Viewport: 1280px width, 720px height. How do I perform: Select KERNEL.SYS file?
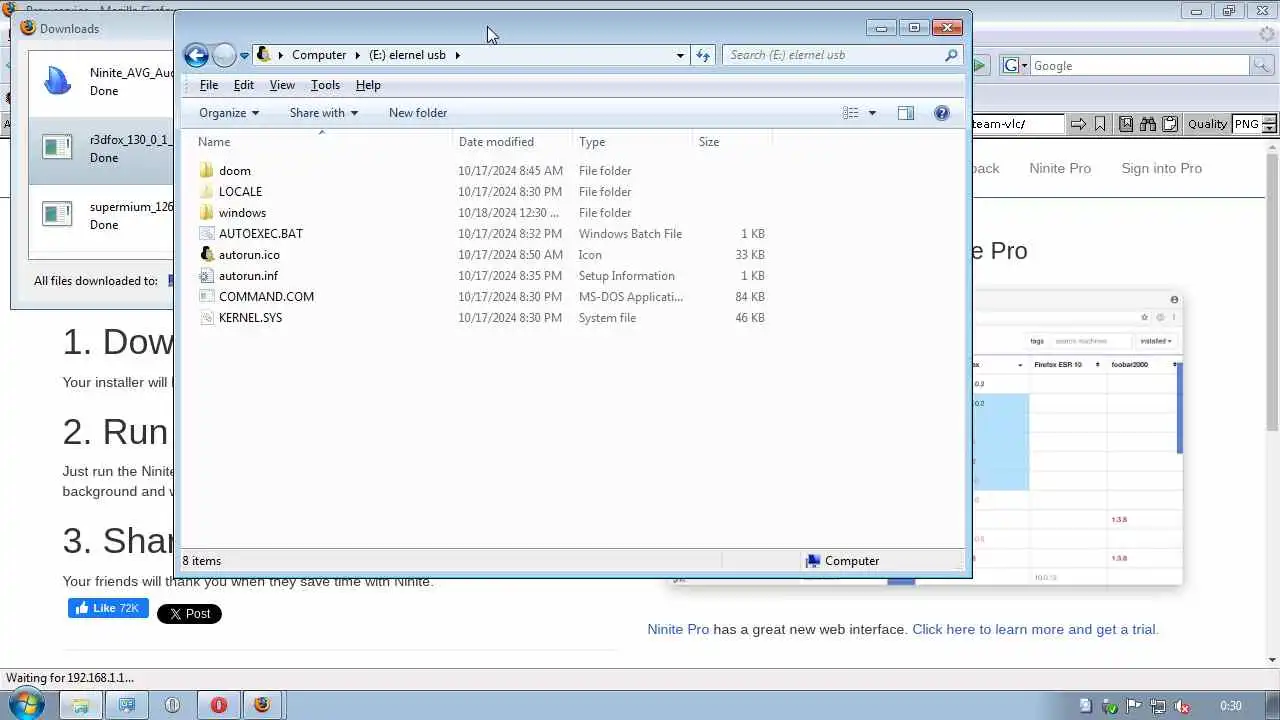coord(250,318)
